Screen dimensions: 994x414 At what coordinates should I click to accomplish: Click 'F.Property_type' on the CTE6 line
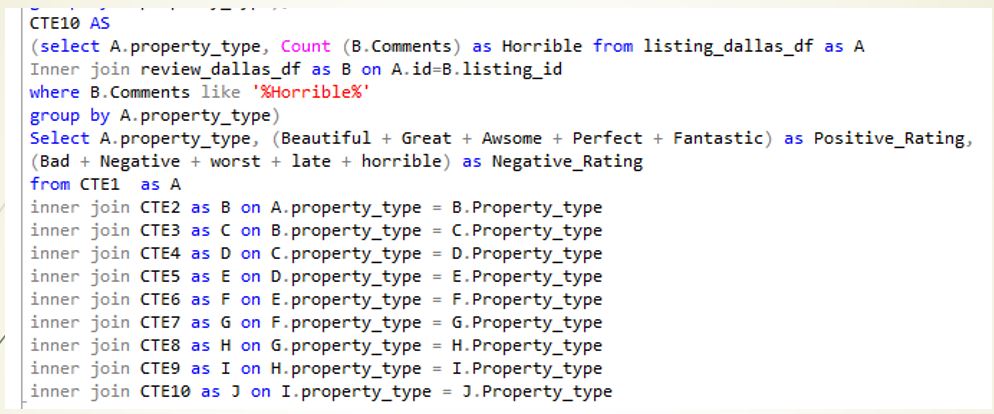point(527,300)
